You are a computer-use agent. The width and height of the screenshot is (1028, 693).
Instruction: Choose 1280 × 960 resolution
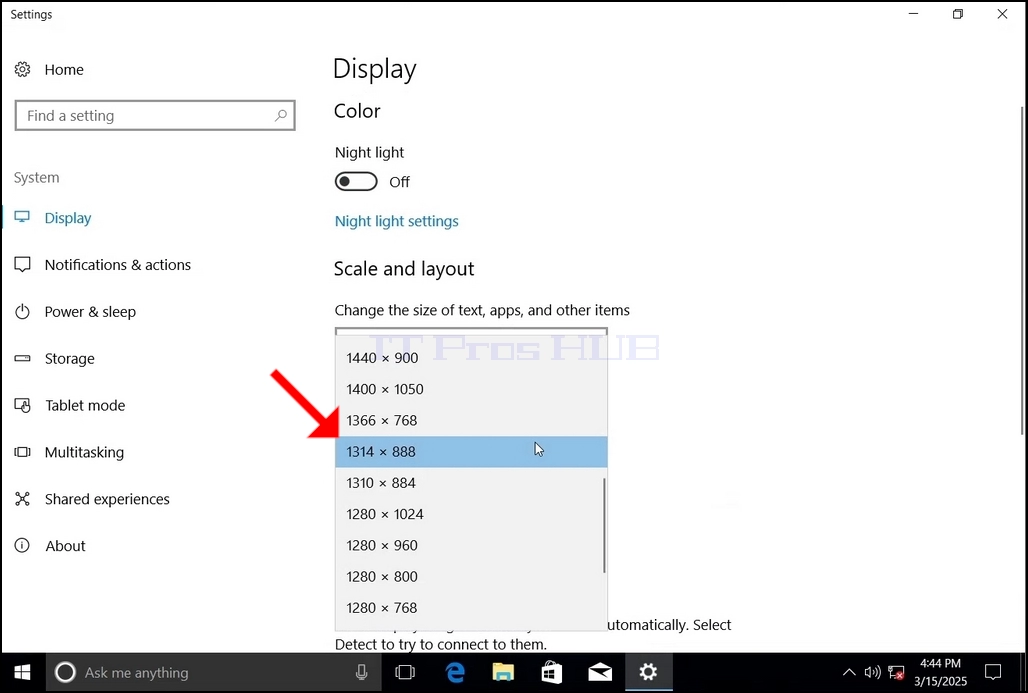tap(471, 545)
